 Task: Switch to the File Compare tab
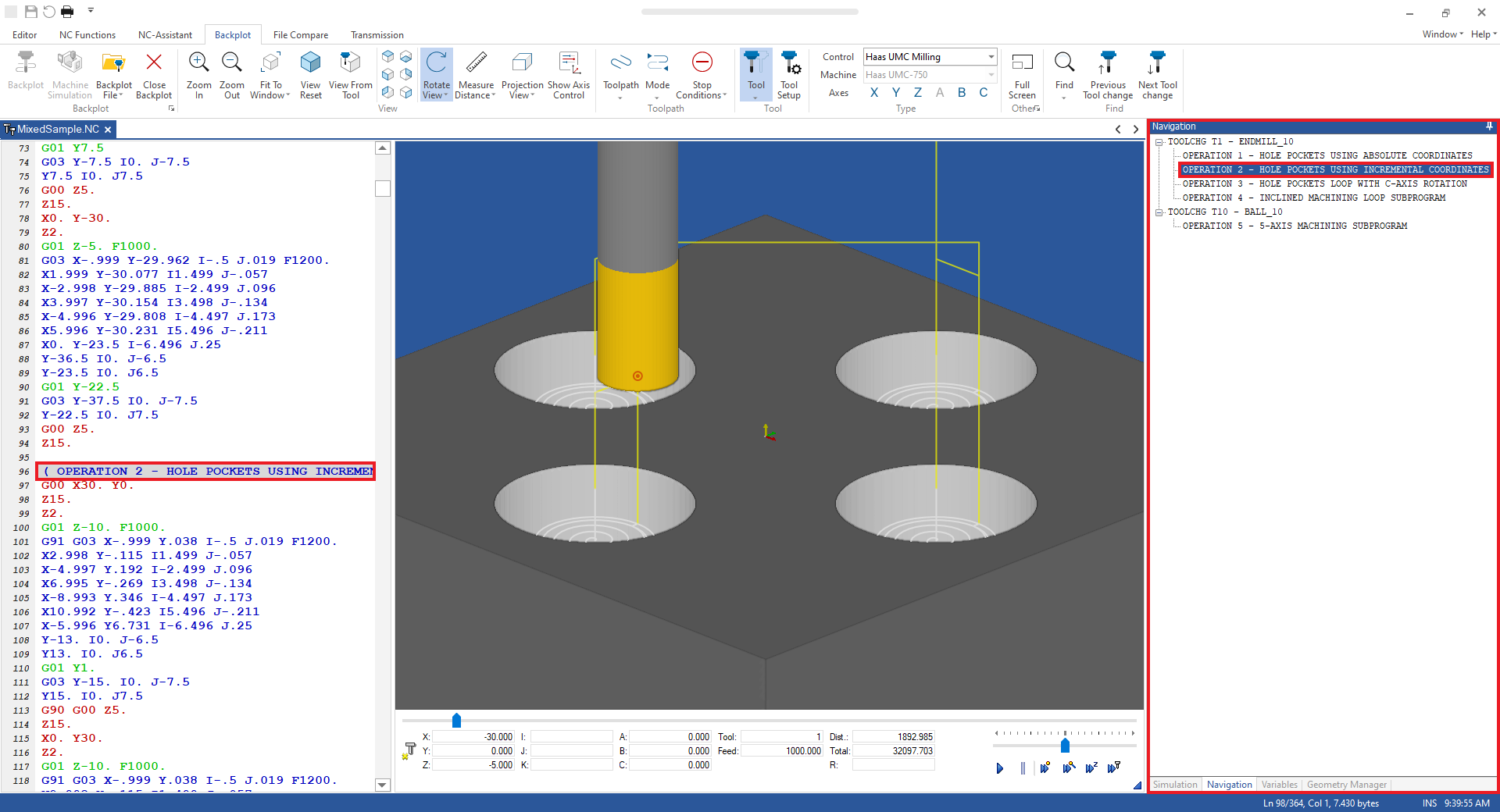(x=301, y=35)
